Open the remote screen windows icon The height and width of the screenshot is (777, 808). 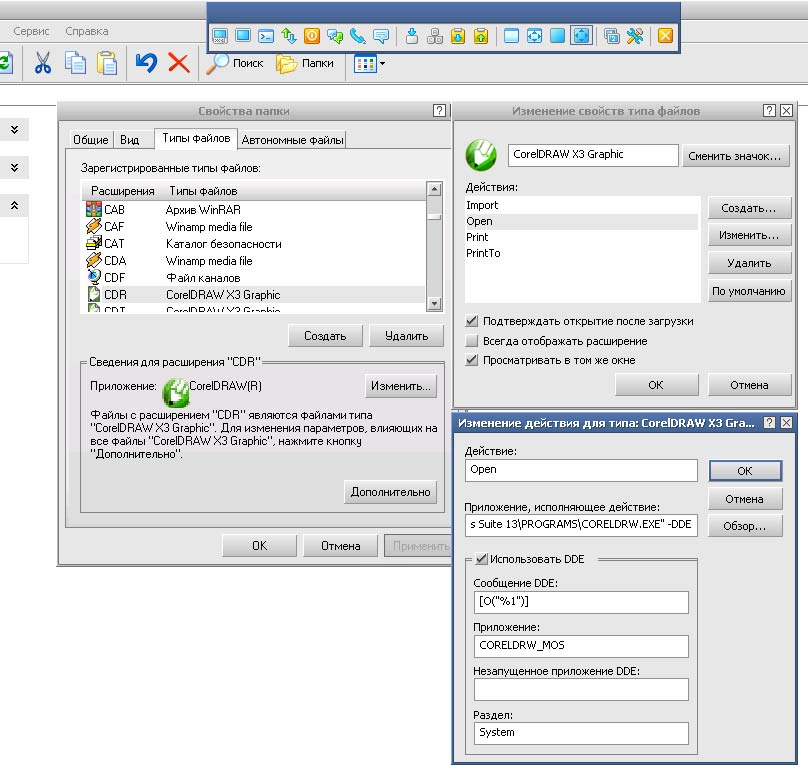[612, 36]
